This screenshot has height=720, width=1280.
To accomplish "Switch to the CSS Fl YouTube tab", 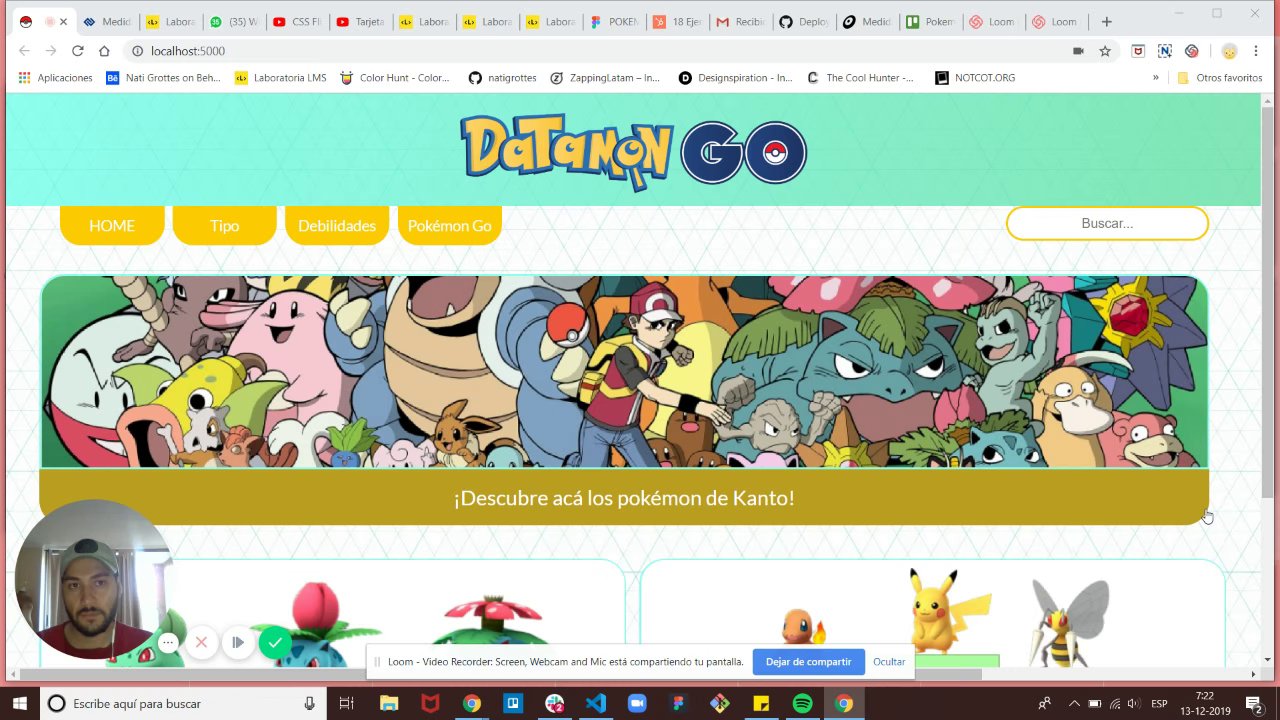I will pyautogui.click(x=298, y=21).
